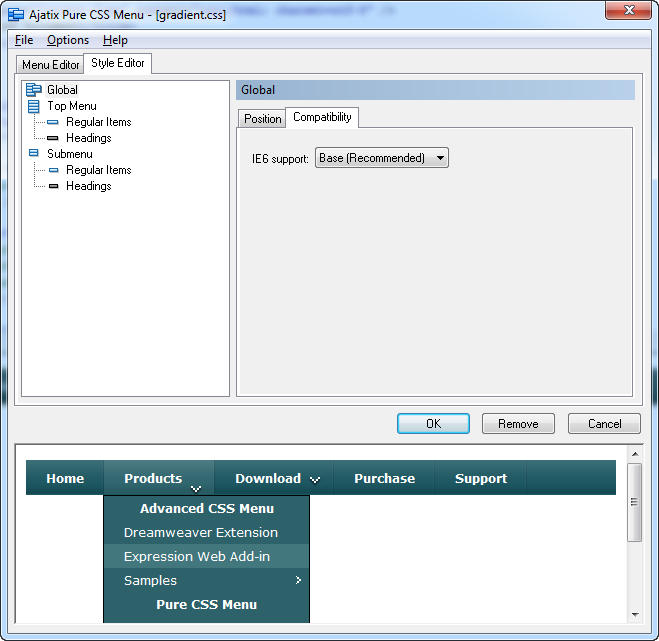Click the preview scrollbar up arrow
Viewport: 659px width, 641px height.
coord(635,454)
